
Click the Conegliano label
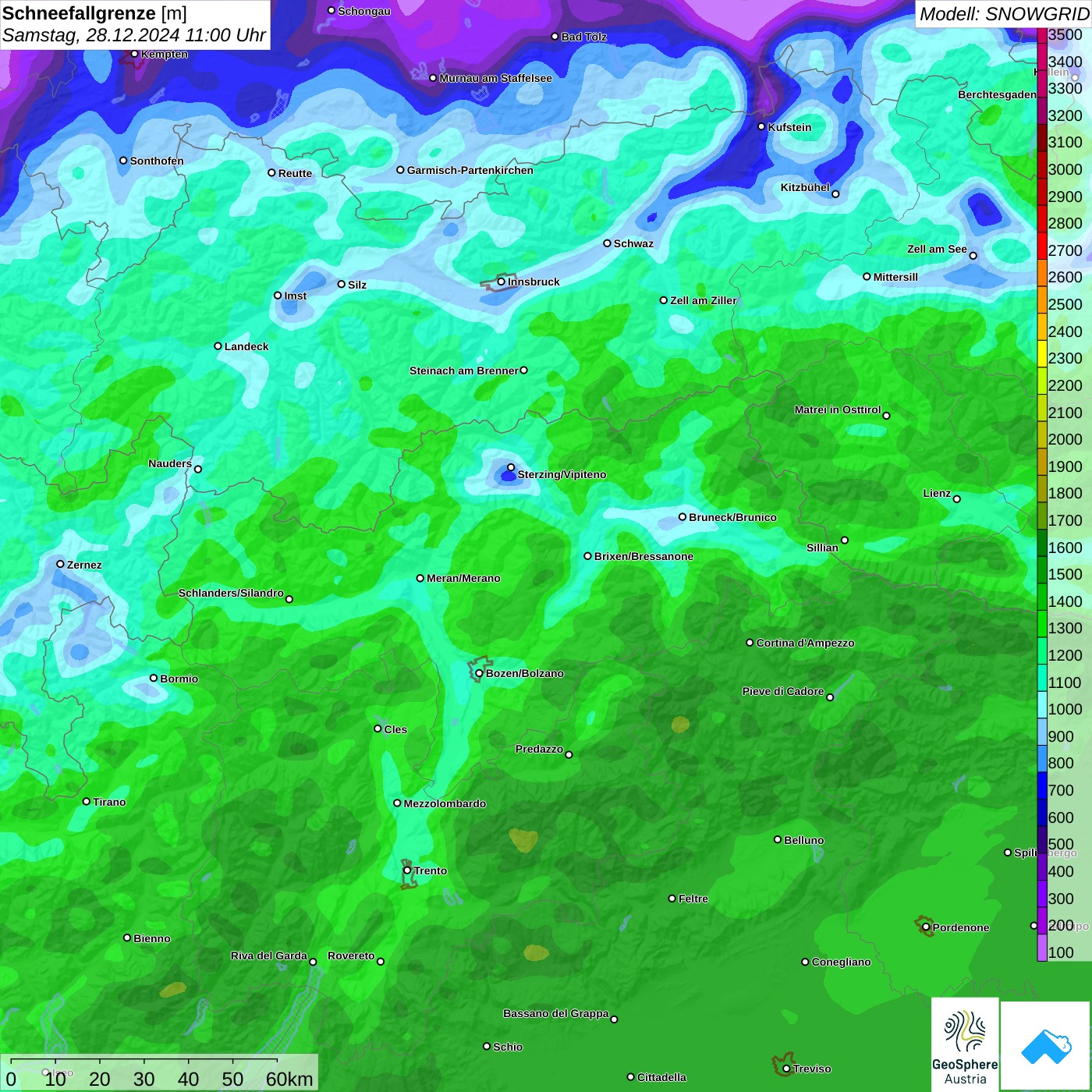coord(841,962)
